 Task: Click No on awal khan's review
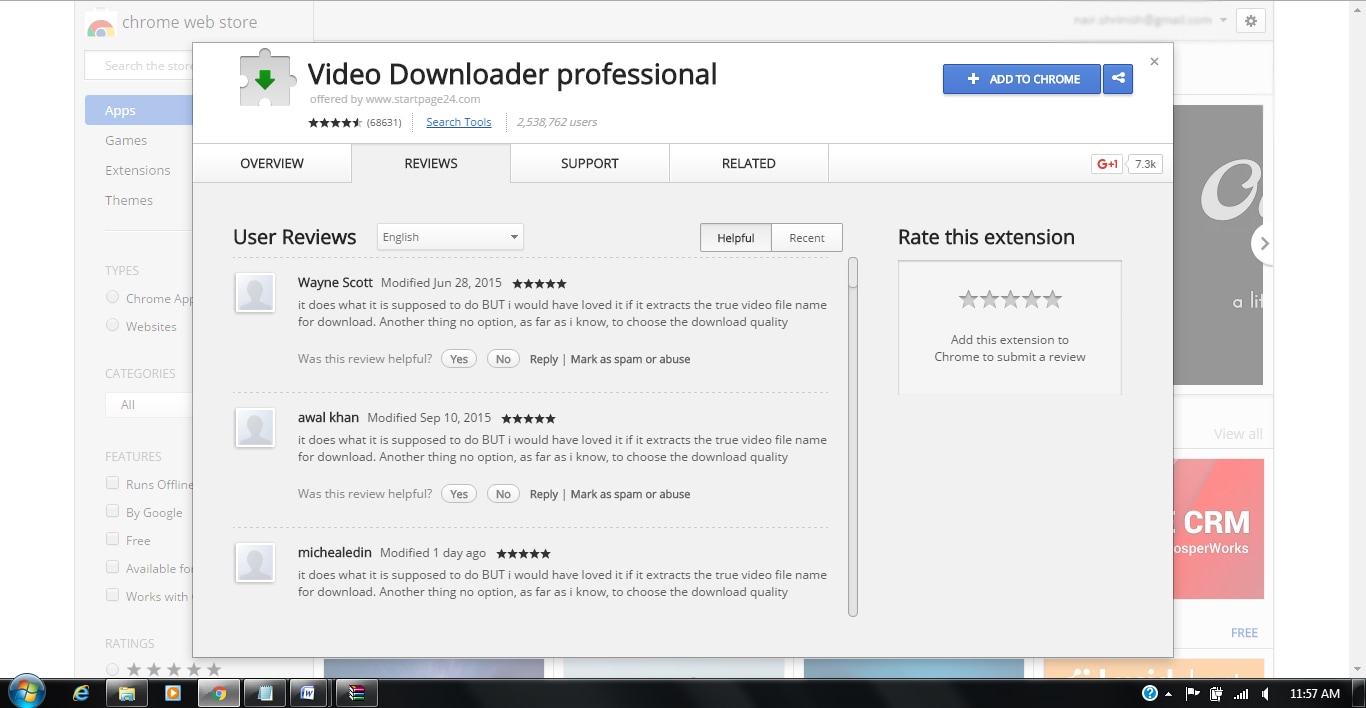point(503,494)
